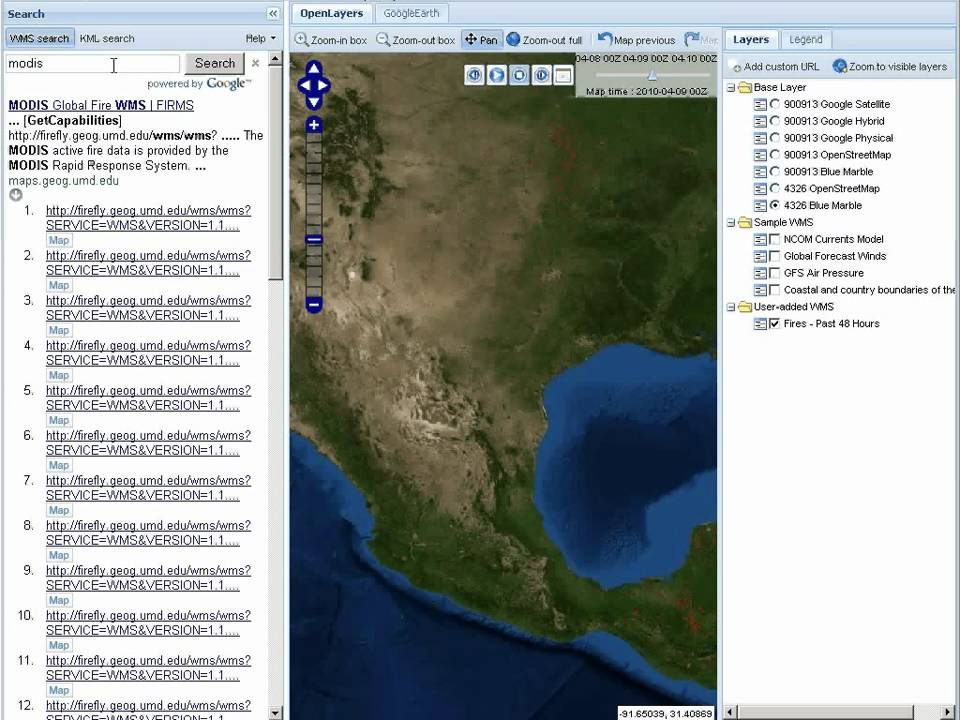Viewport: 960px width, 720px height.
Task: Stop the map time animation
Action: click(519, 75)
